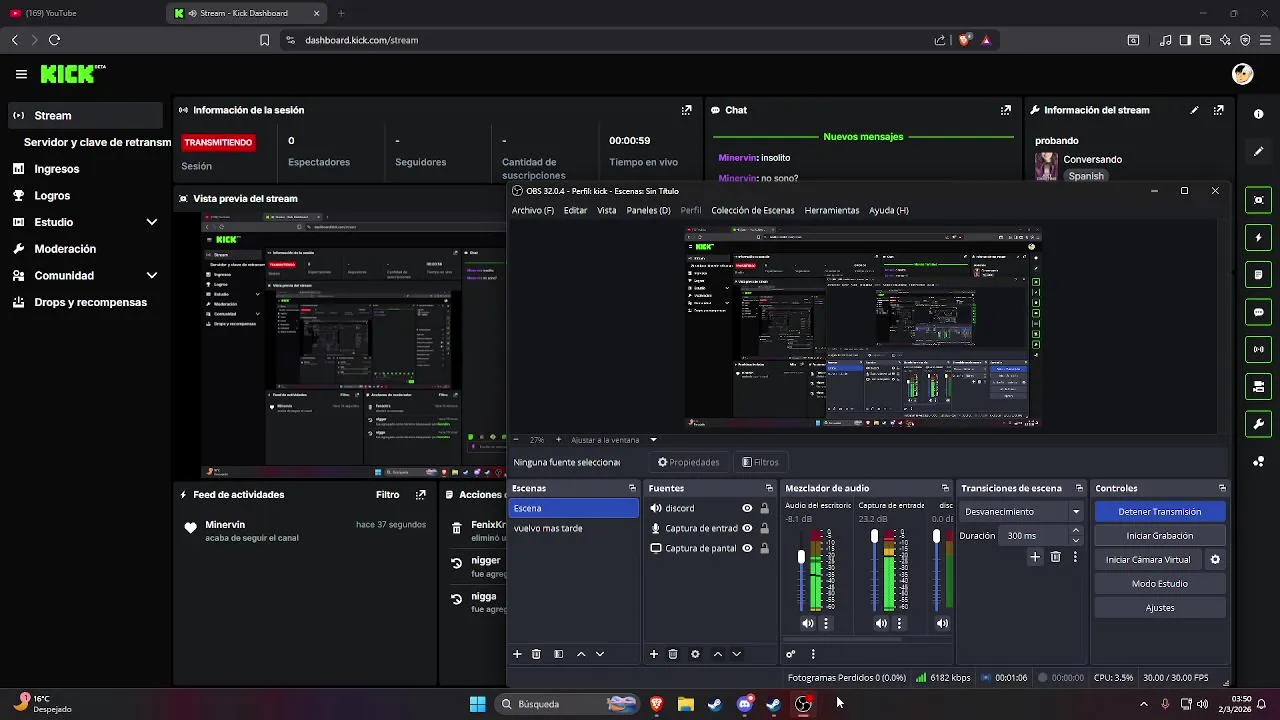Open Desvanecimiento transition dropdown
Viewport: 1280px width, 720px height.
1021,511
